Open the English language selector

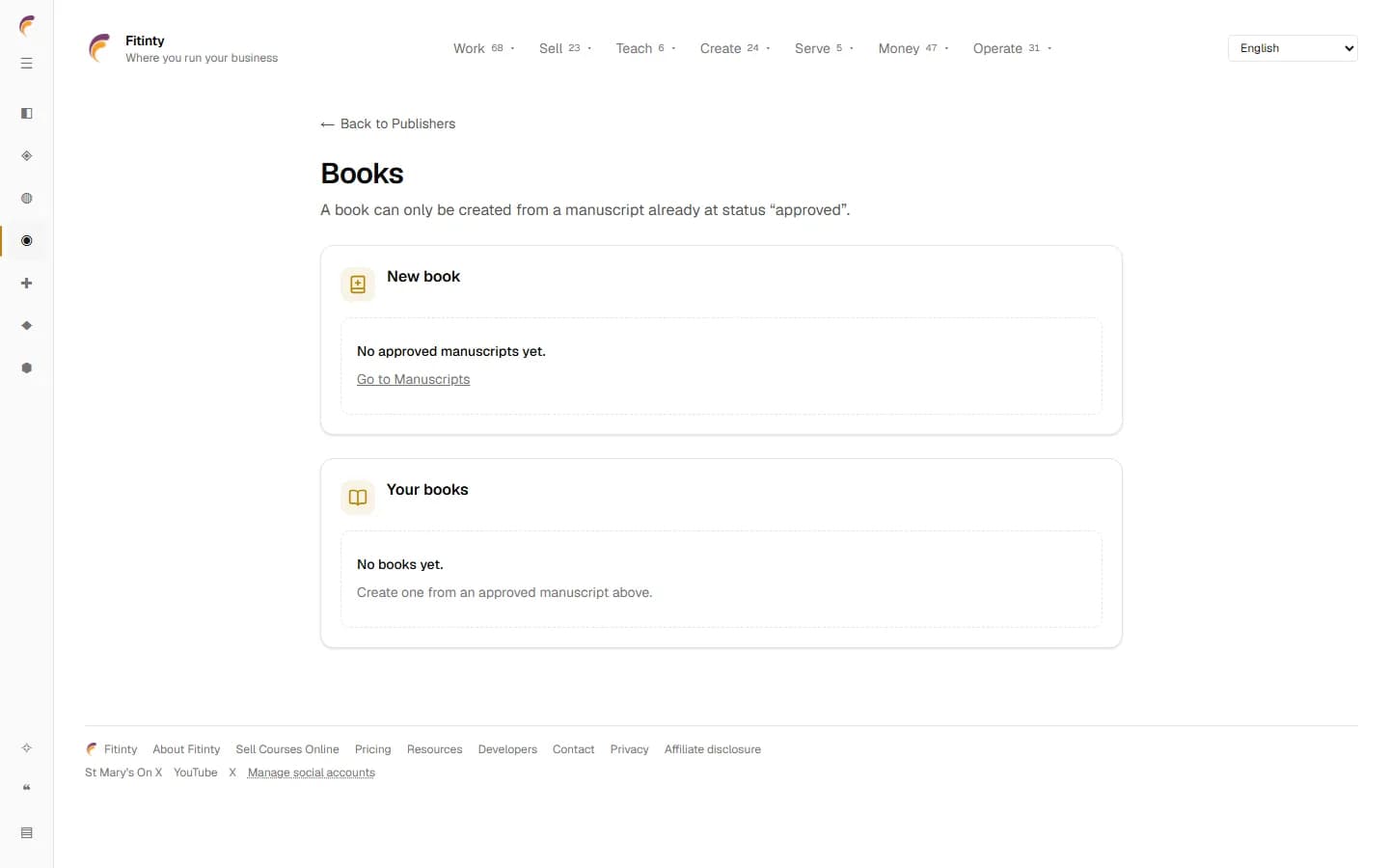[1293, 48]
